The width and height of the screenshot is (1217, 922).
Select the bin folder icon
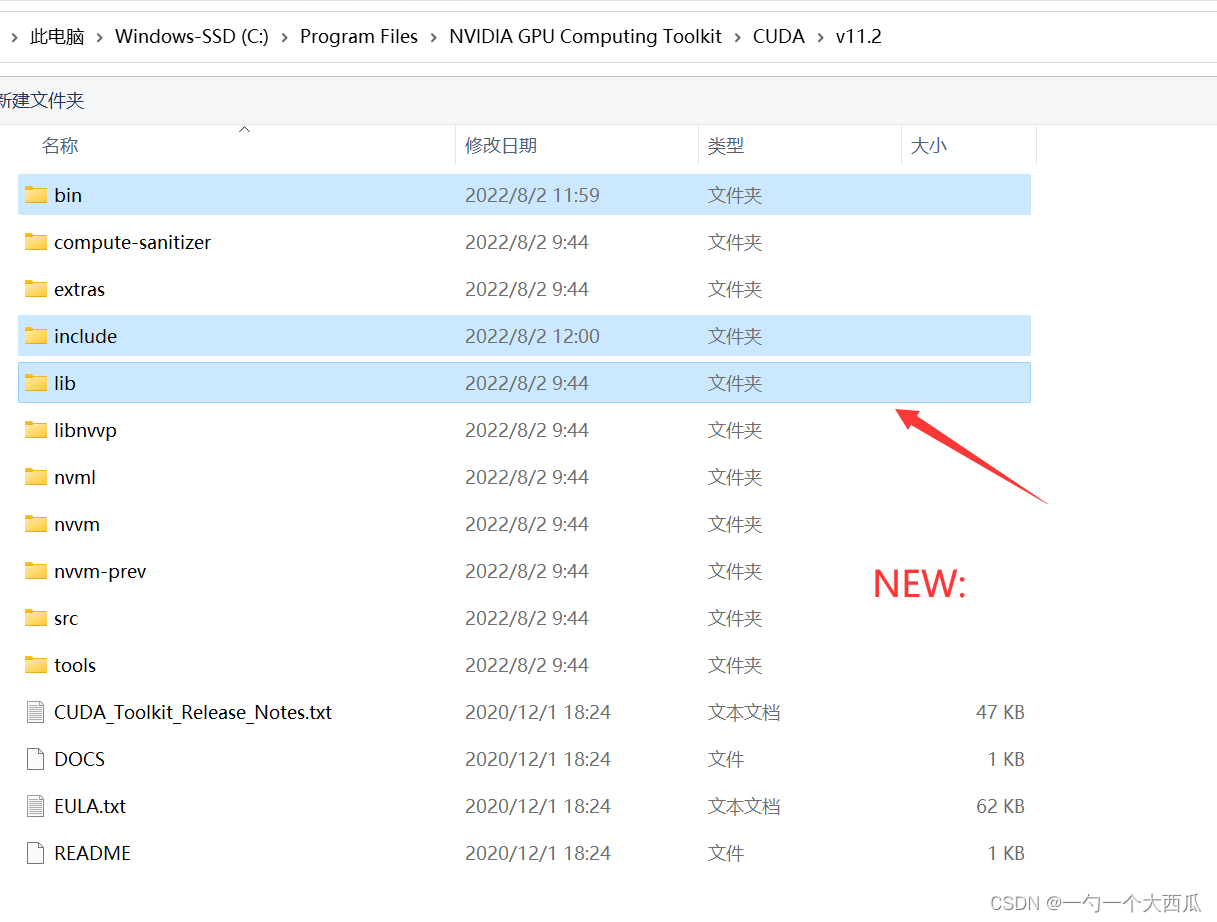pyautogui.click(x=36, y=195)
